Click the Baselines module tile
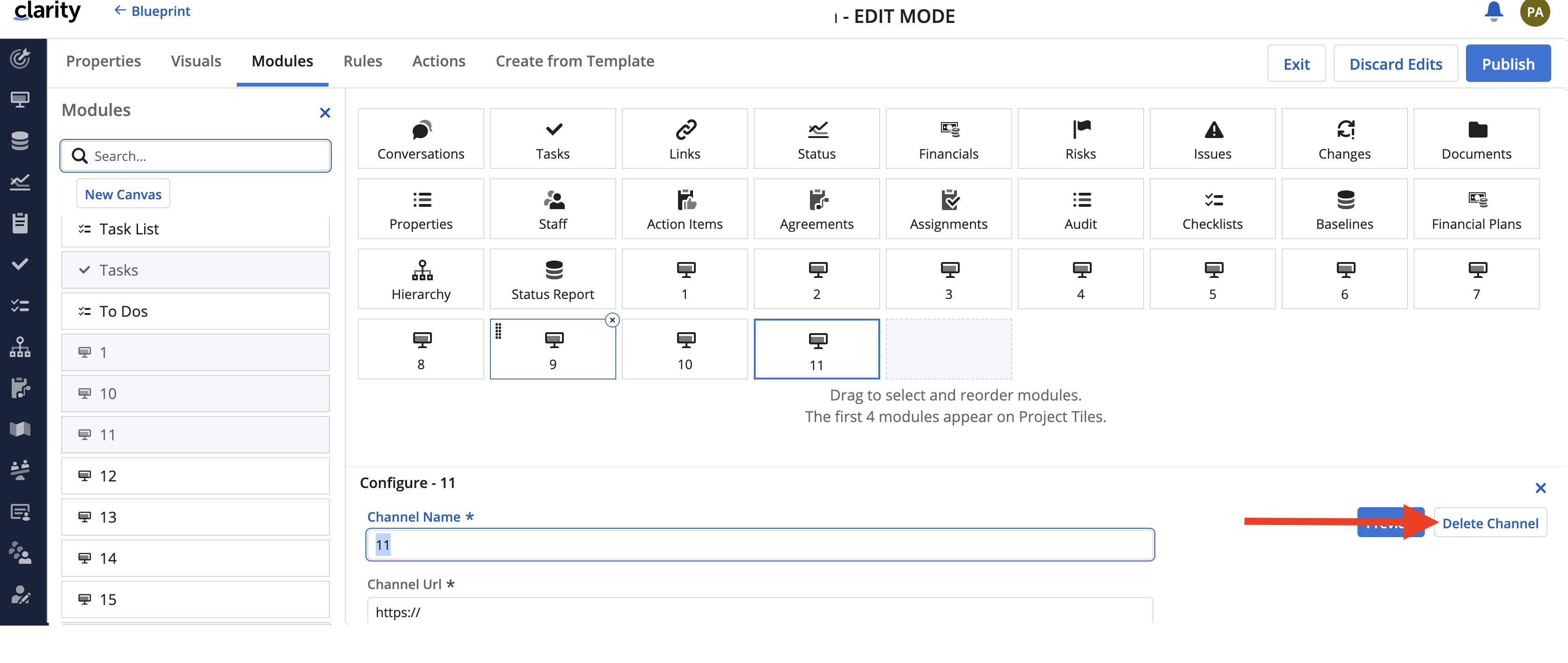 pyautogui.click(x=1344, y=209)
